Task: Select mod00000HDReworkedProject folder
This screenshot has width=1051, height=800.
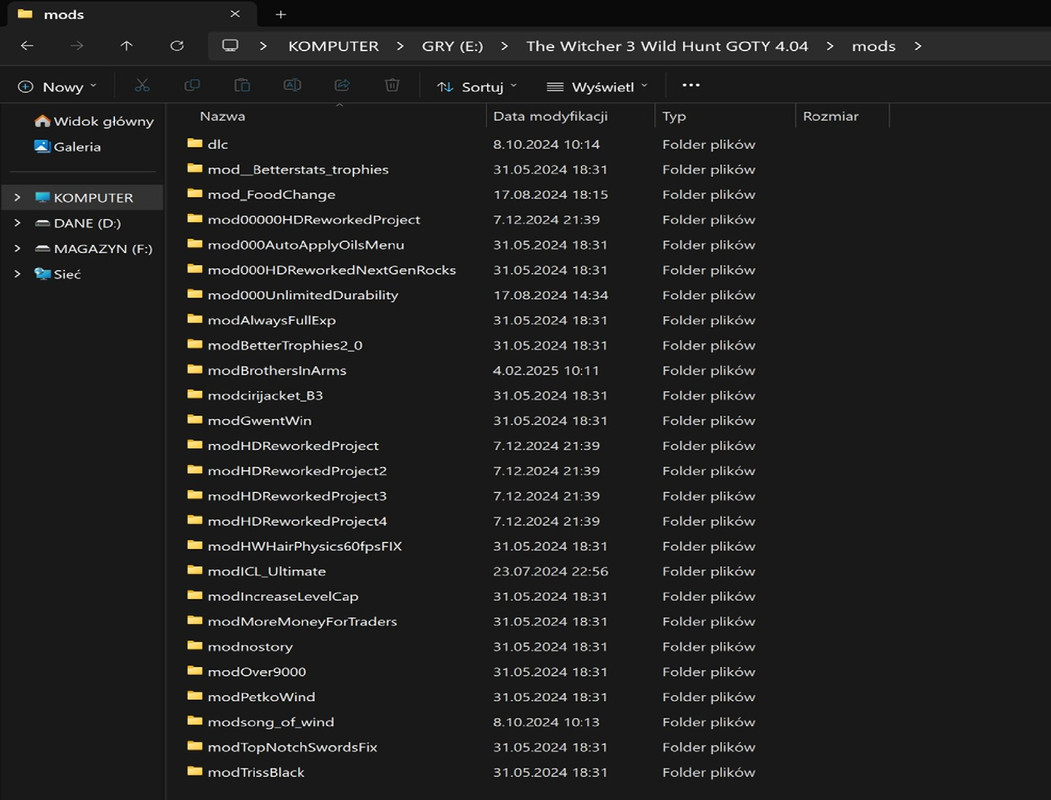Action: click(x=314, y=219)
